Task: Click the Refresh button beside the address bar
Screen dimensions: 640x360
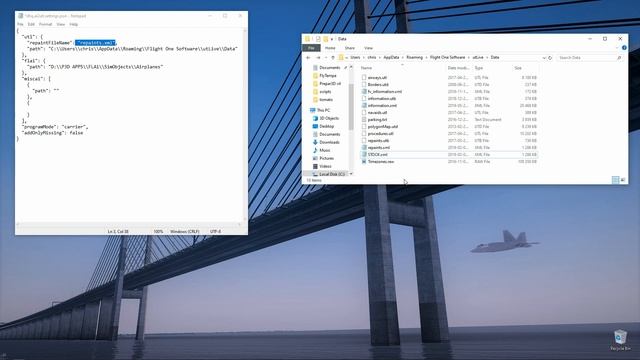Action: click(x=550, y=58)
